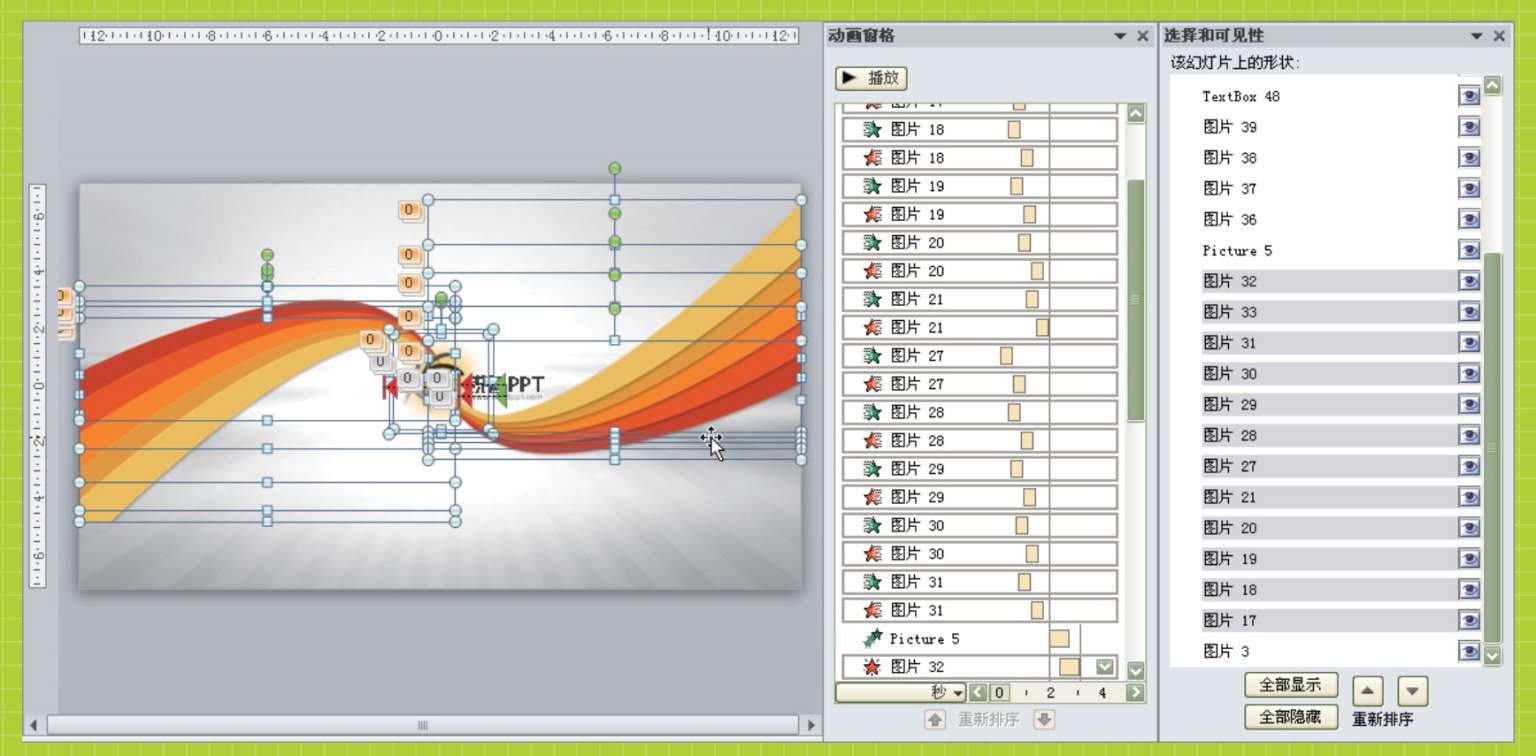
Task: Click the Show All (全部显示) button
Action: pos(1290,685)
